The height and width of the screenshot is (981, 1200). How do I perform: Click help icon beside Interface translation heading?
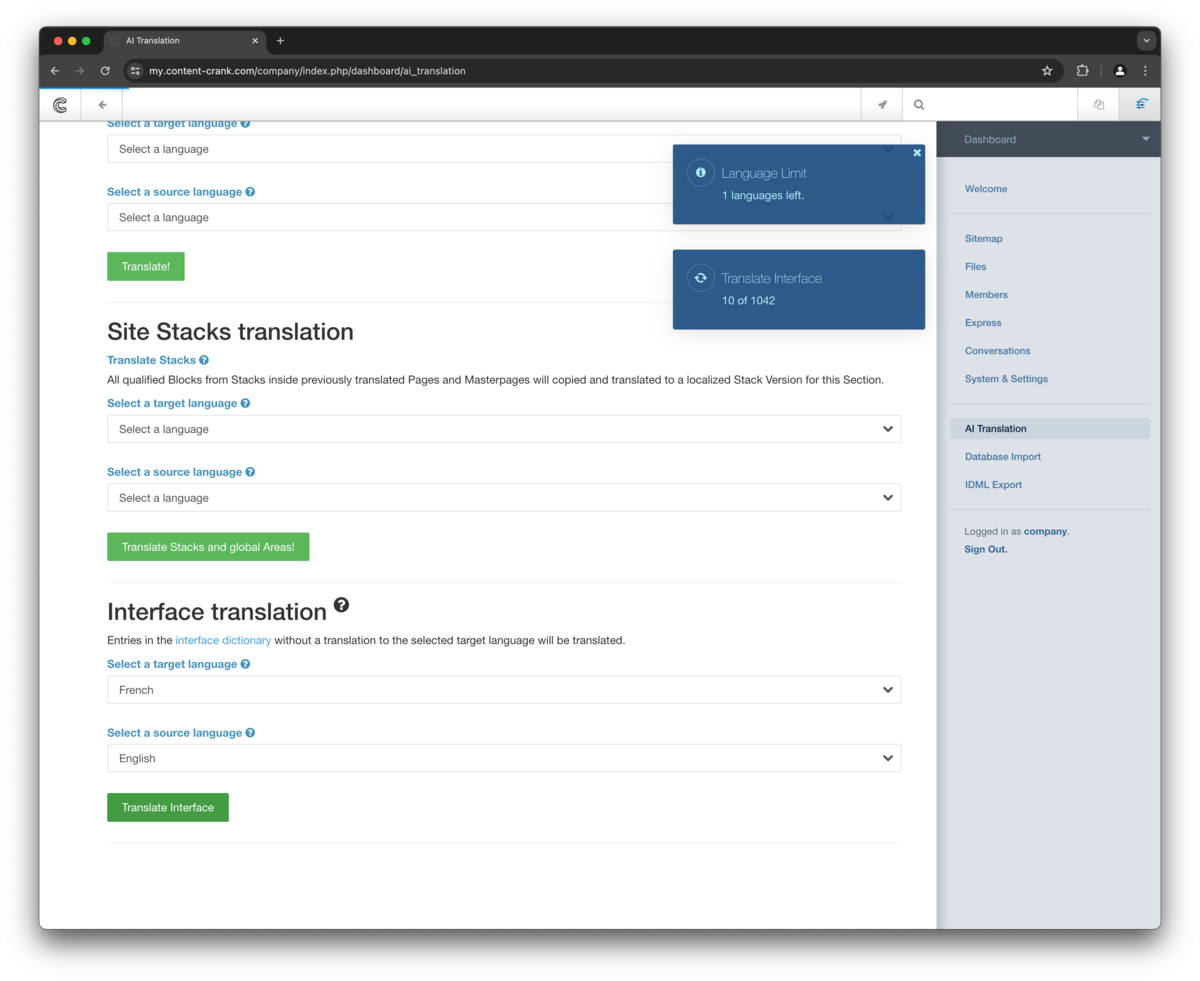coord(341,606)
